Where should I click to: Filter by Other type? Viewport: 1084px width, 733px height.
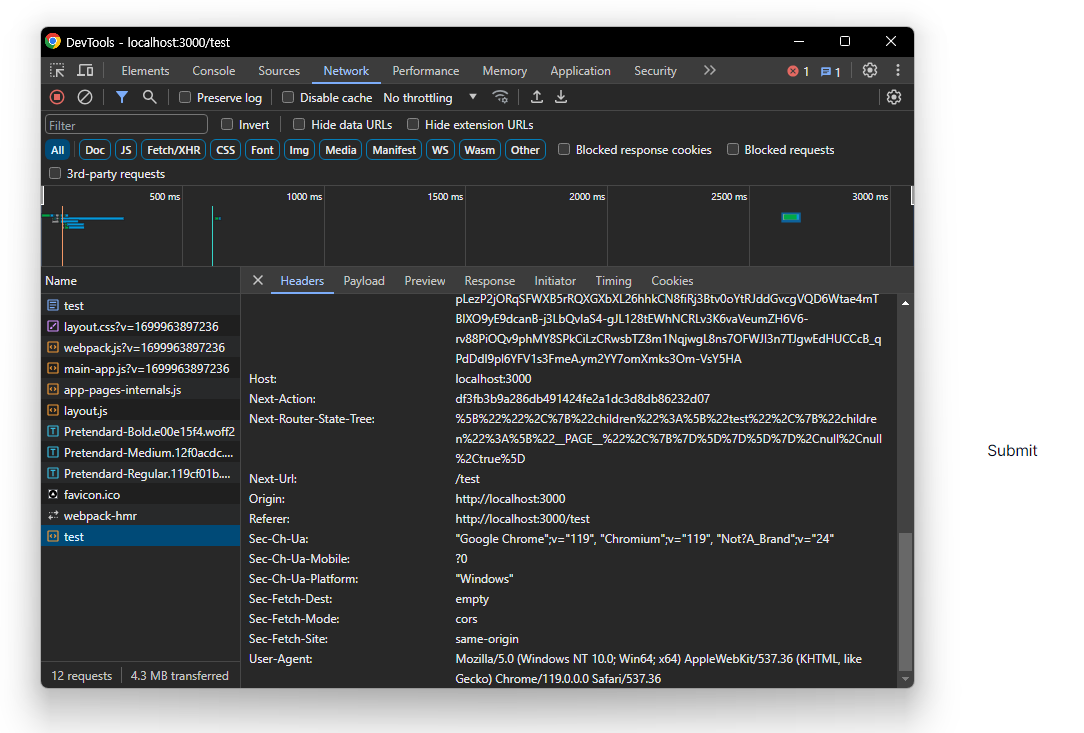point(525,150)
